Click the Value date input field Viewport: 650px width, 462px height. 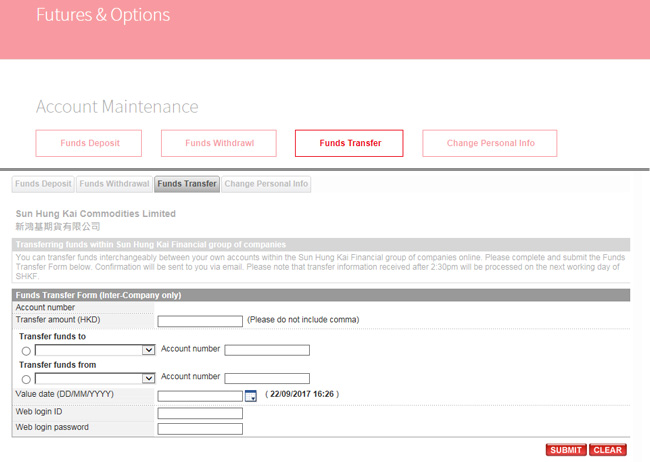pyautogui.click(x=200, y=396)
